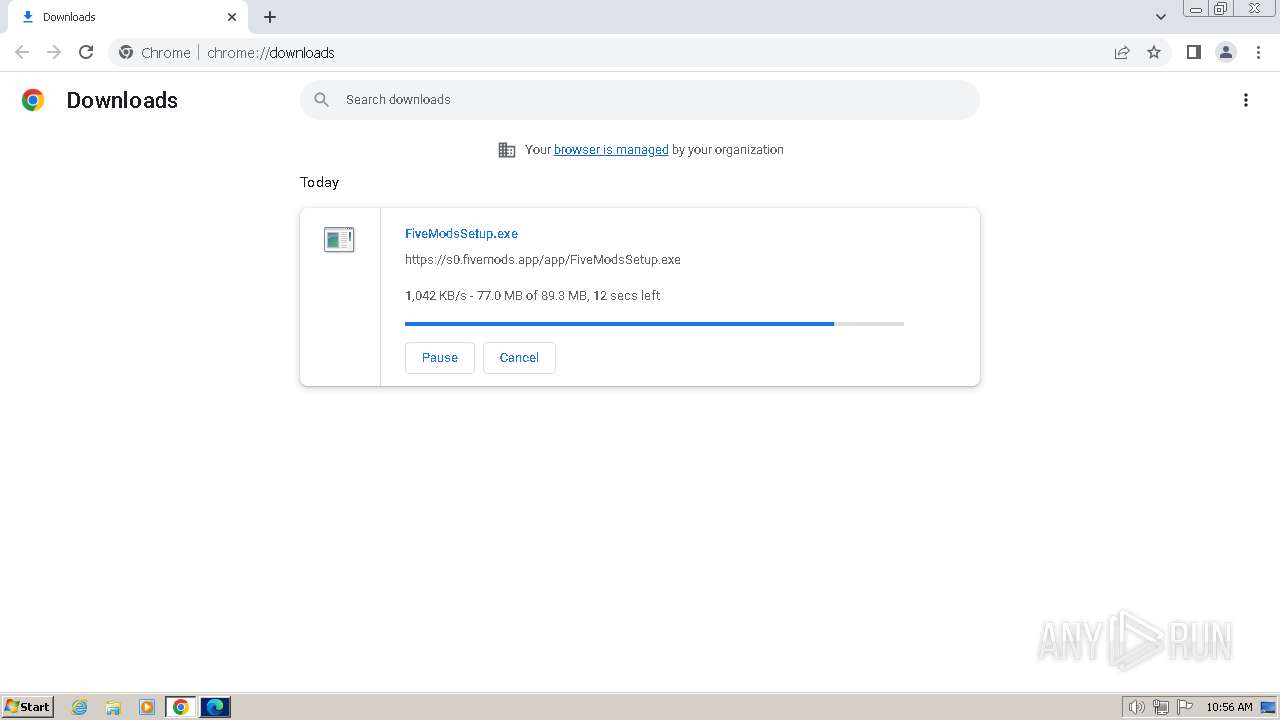The width and height of the screenshot is (1280, 720).
Task: Click the network tray icon
Action: click(1161, 707)
